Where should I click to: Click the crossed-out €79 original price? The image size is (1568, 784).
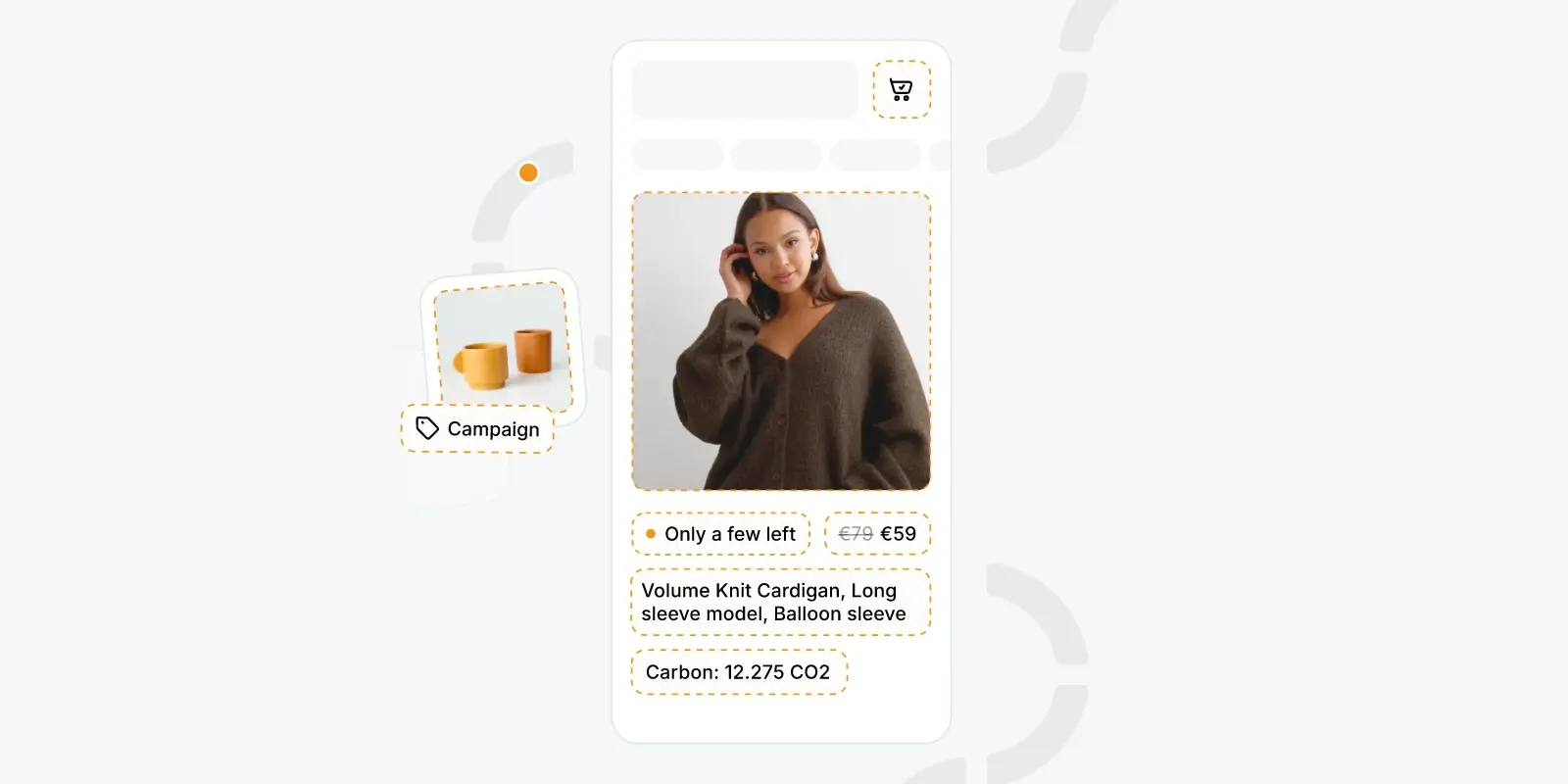[x=856, y=534]
